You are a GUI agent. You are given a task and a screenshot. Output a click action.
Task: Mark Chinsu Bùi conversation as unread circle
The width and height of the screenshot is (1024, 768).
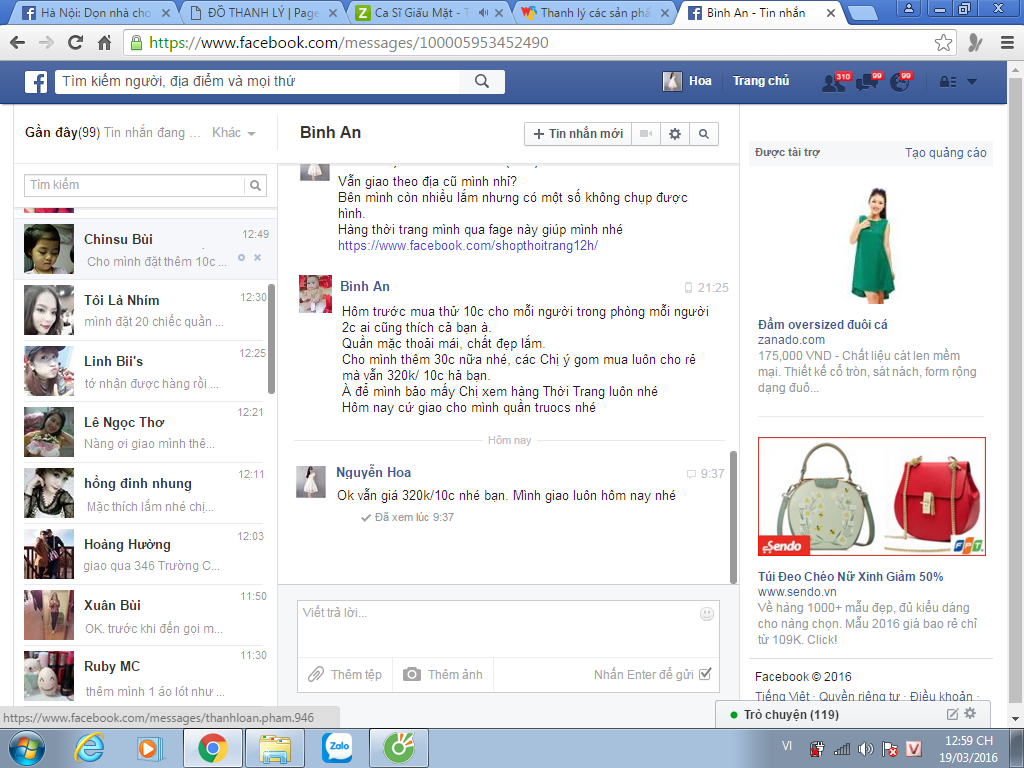pyautogui.click(x=241, y=258)
